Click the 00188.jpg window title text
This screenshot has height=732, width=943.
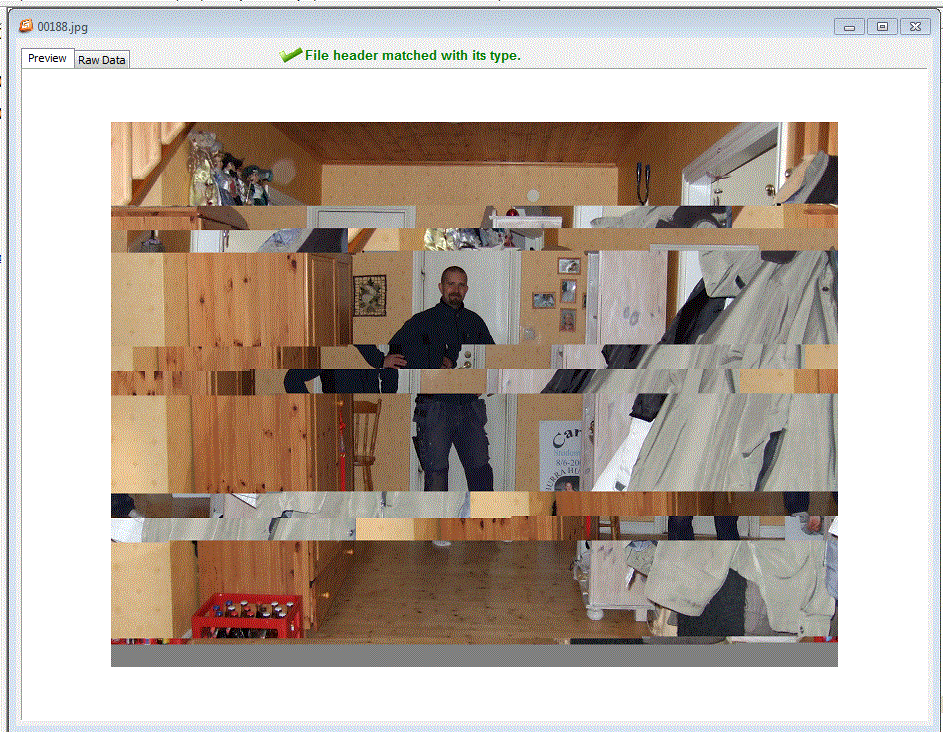(63, 27)
